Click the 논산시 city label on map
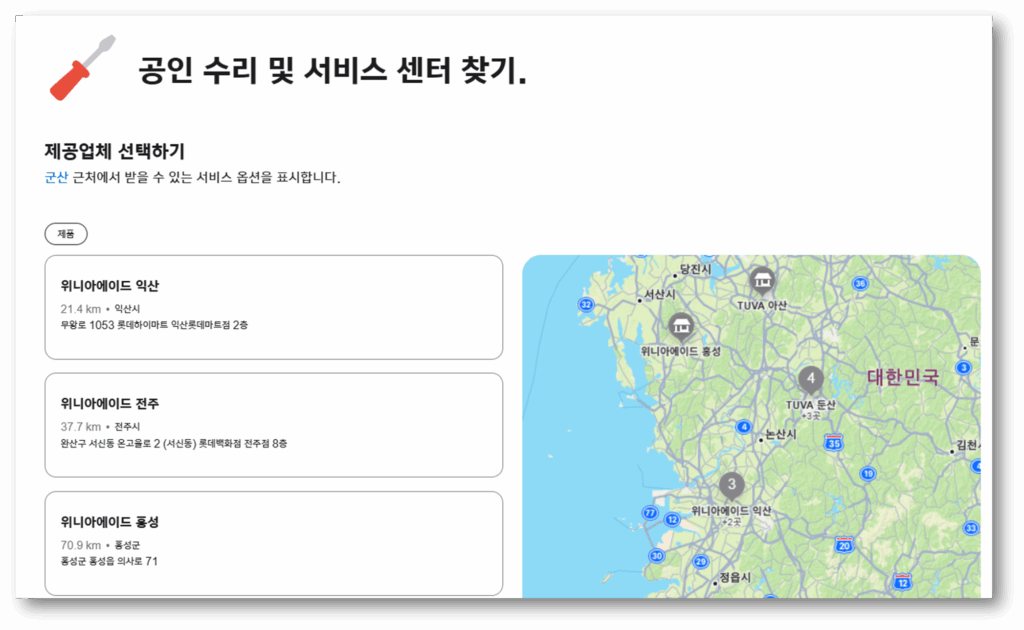 pyautogui.click(x=780, y=435)
